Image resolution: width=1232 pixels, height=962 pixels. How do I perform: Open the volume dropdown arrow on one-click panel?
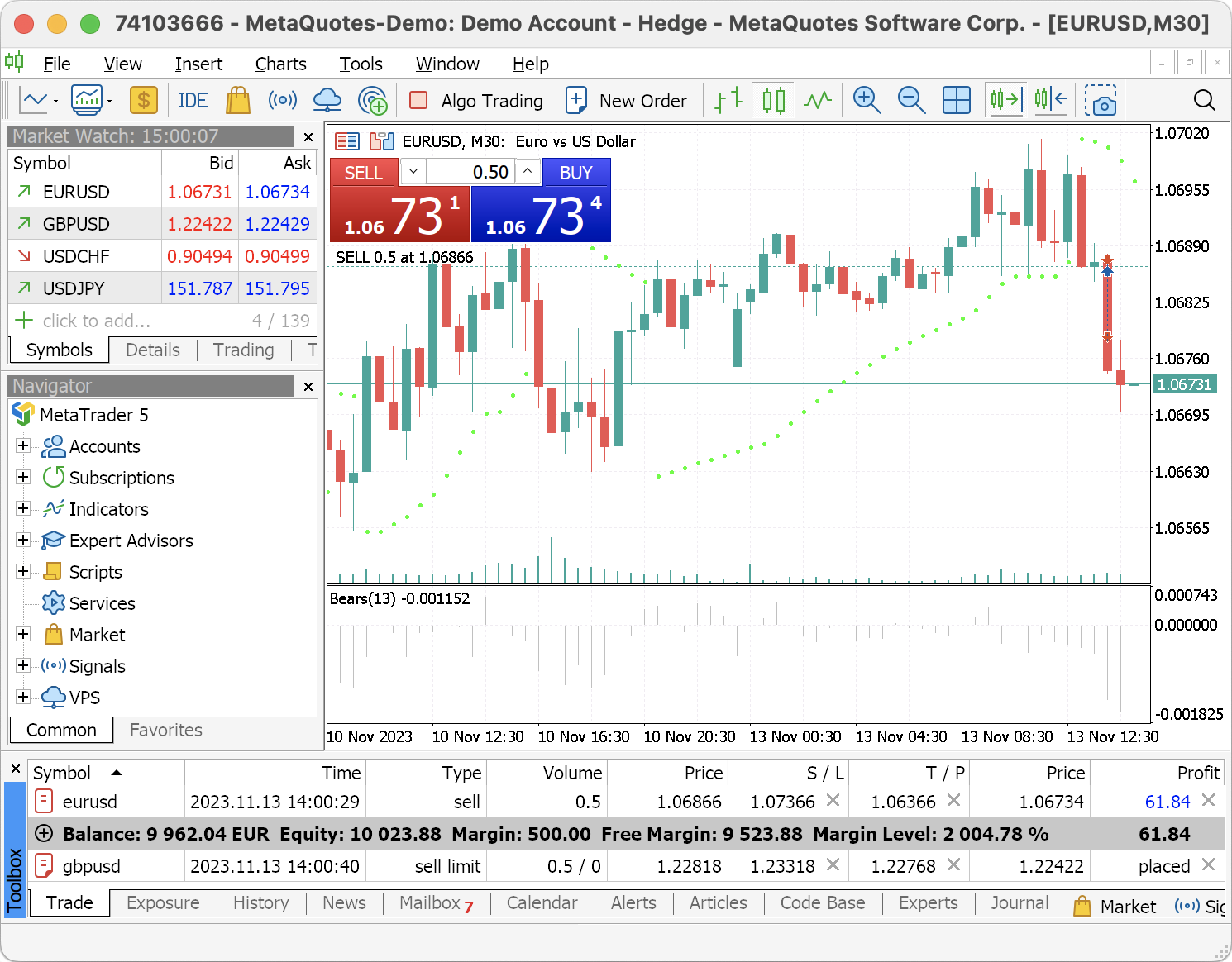click(413, 172)
